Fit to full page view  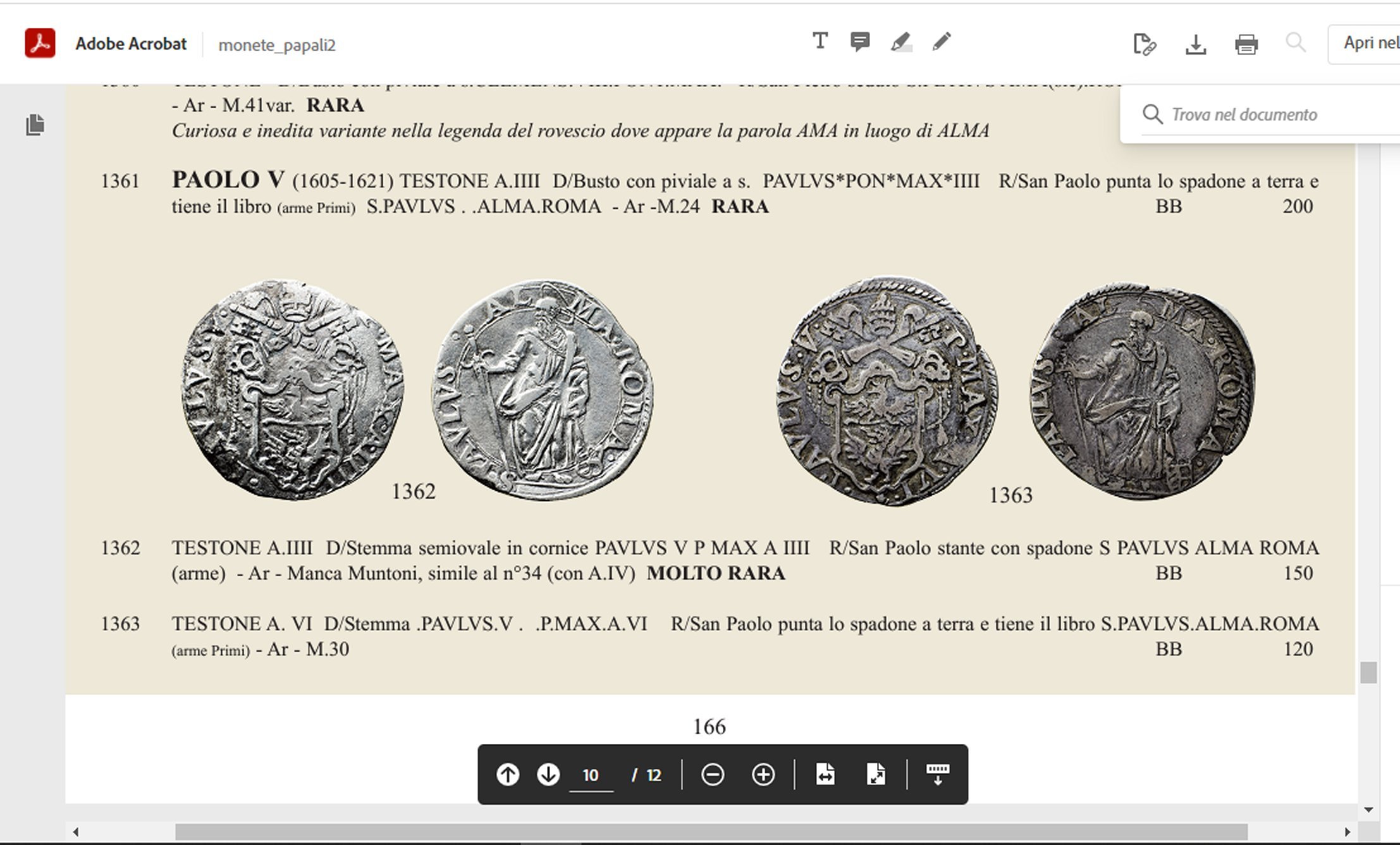(876, 774)
